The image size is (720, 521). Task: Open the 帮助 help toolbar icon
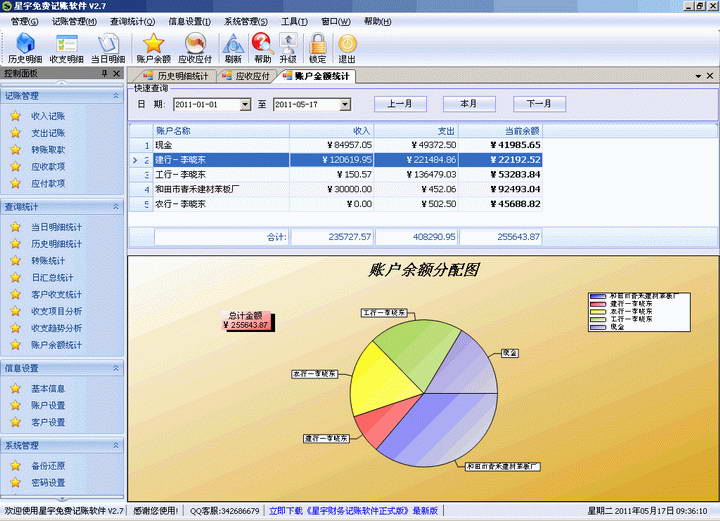click(x=263, y=48)
